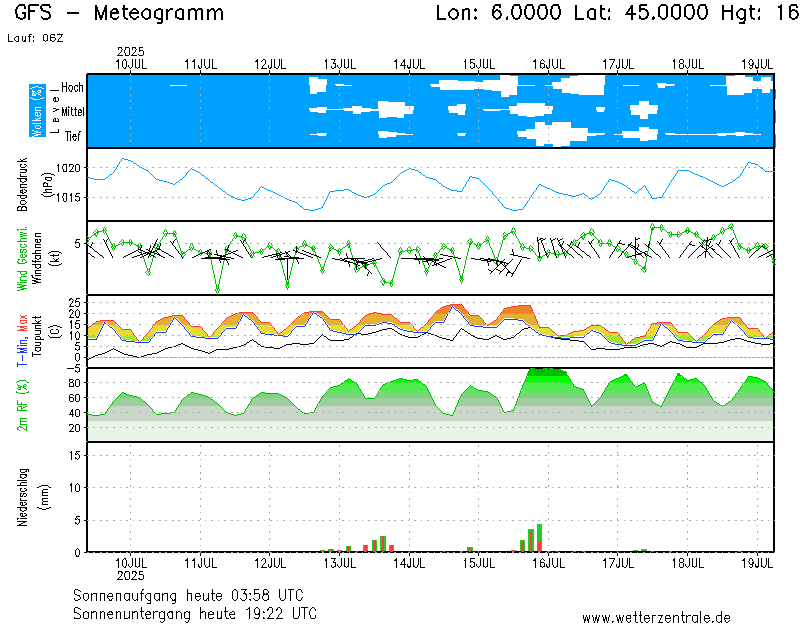This screenshot has width=800, height=625.
Task: Click "15JUL" on the top date axis
Action: [479, 64]
